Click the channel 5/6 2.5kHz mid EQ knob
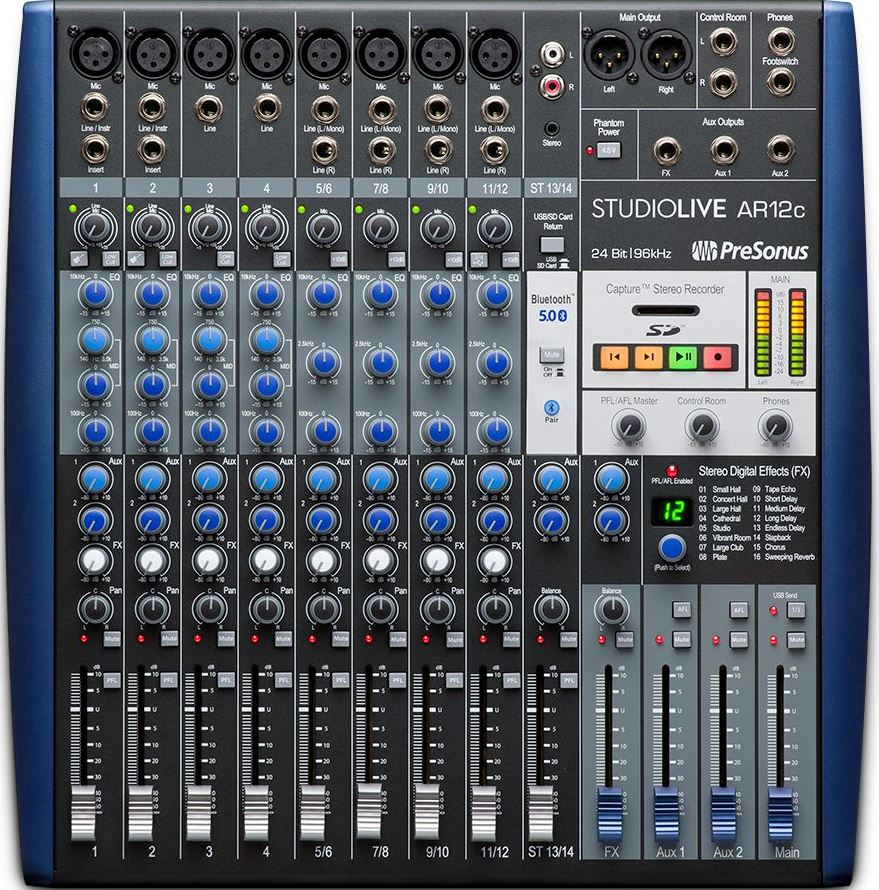879x890 pixels. 324,362
